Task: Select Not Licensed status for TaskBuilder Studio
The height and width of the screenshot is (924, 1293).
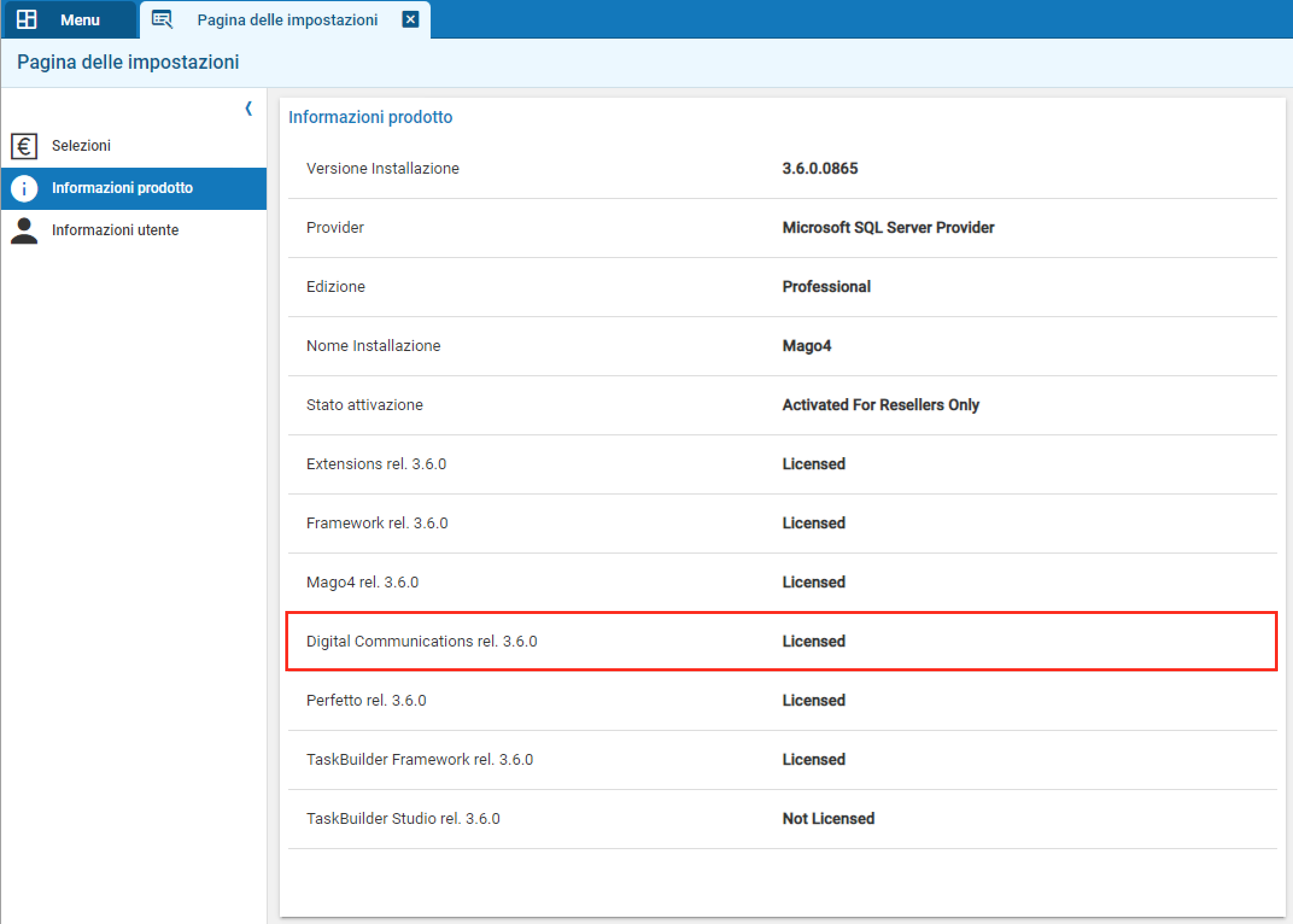Action: click(x=829, y=818)
